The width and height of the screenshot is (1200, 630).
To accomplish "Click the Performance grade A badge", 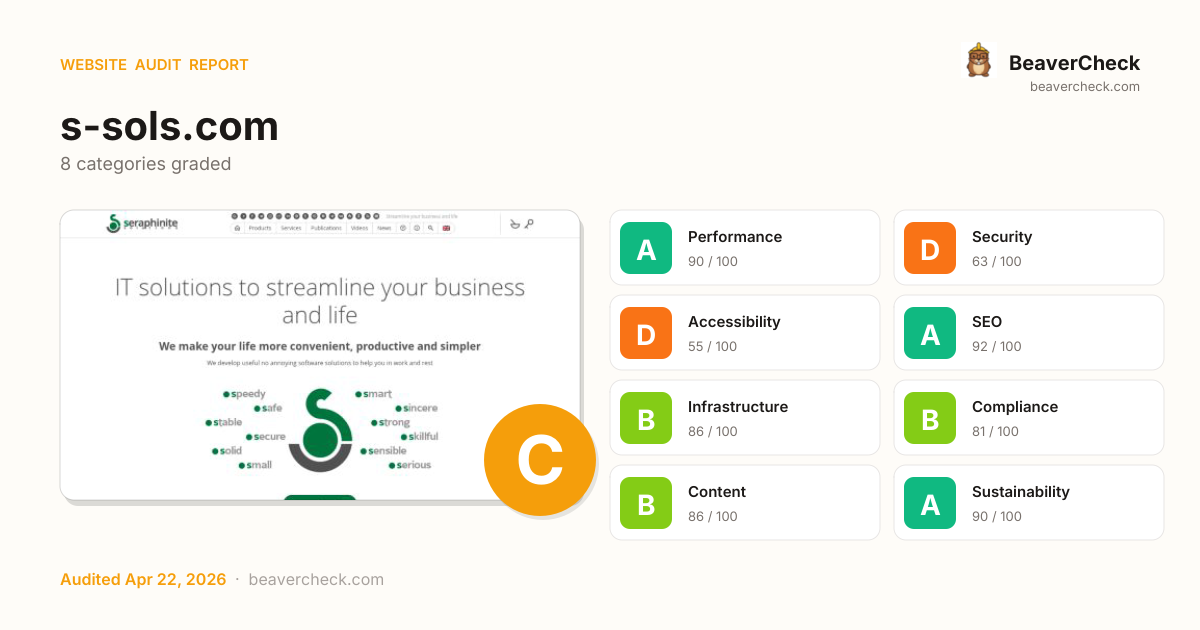I will coord(646,248).
